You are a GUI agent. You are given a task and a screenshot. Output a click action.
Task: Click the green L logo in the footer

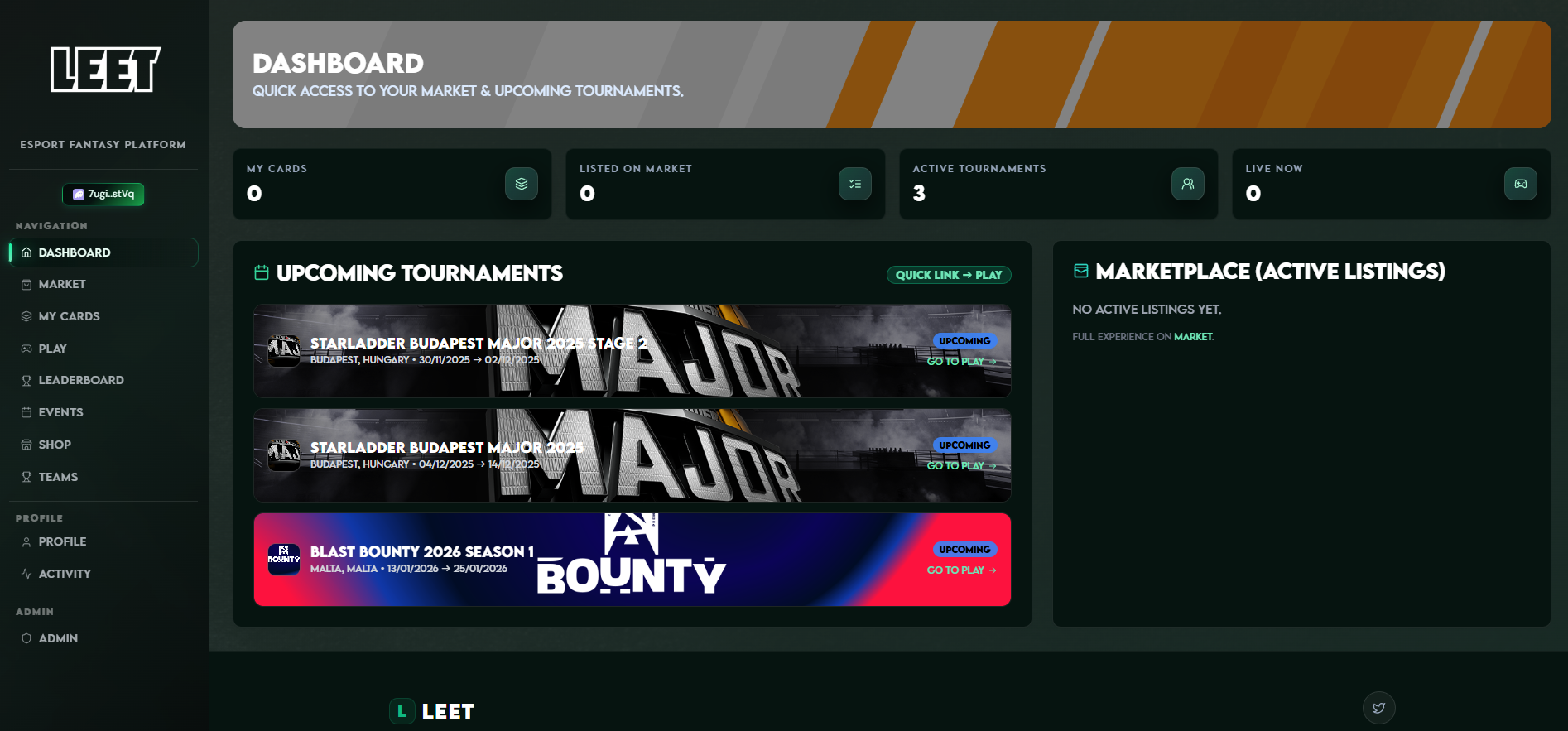pos(402,711)
